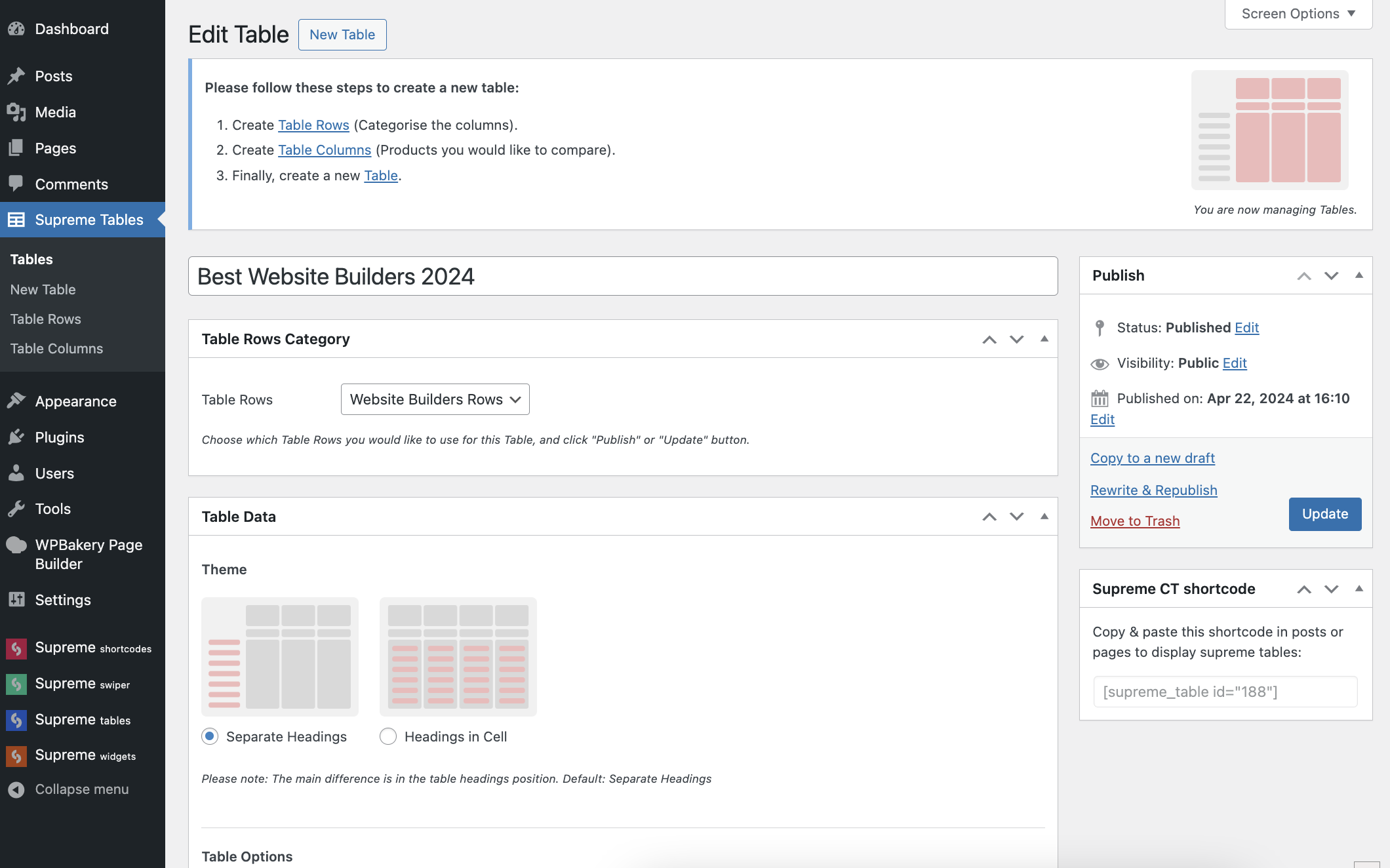Select the Headings in Cell radio button

tap(388, 736)
